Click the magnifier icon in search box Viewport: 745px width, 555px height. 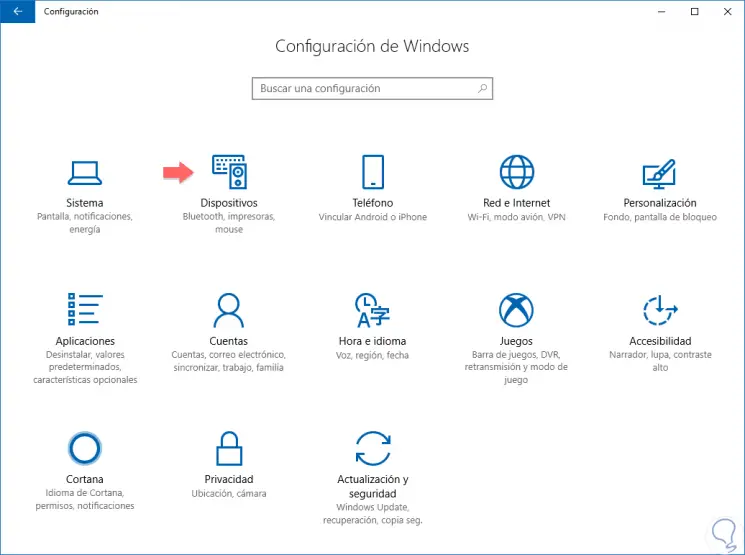tap(483, 89)
